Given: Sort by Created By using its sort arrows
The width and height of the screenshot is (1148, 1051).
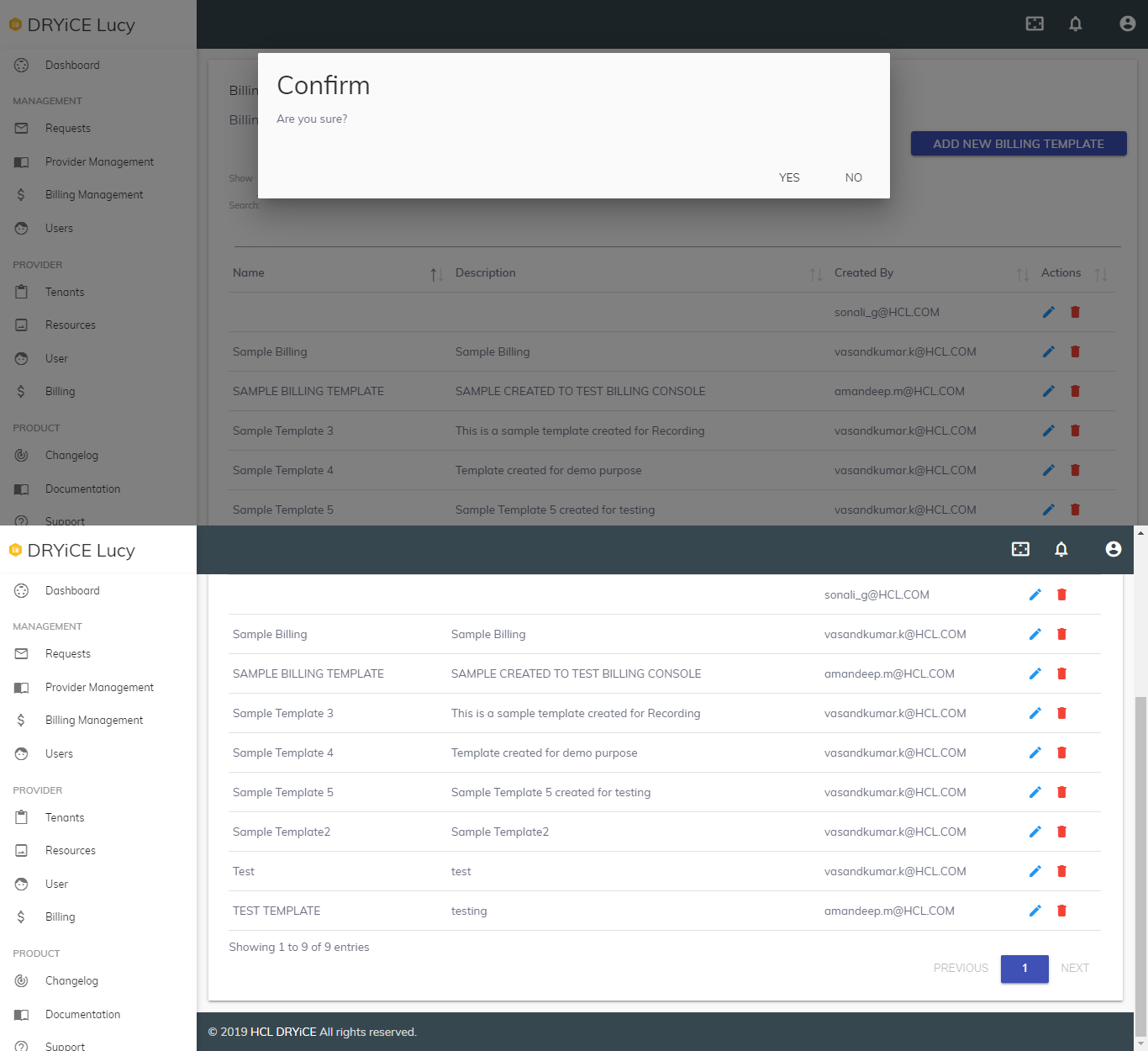Looking at the screenshot, I should [x=1022, y=274].
